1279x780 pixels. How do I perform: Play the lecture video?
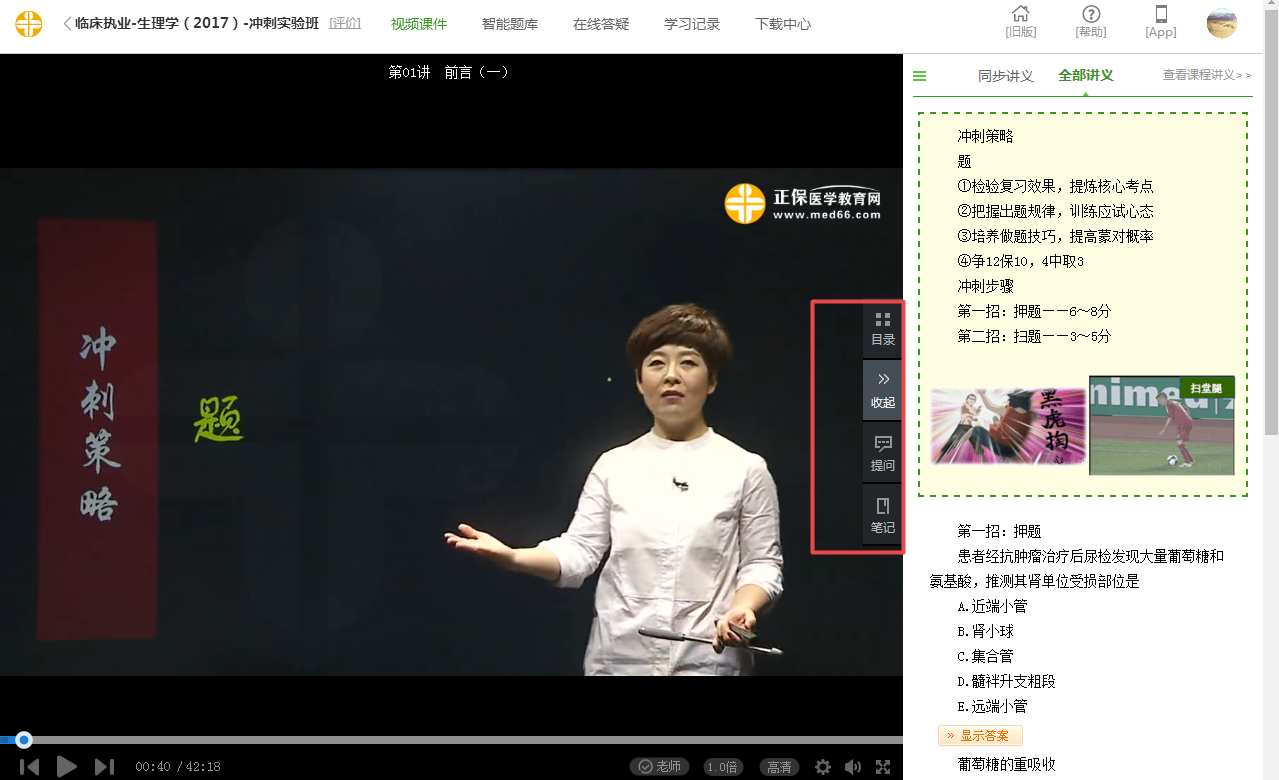coord(67,767)
